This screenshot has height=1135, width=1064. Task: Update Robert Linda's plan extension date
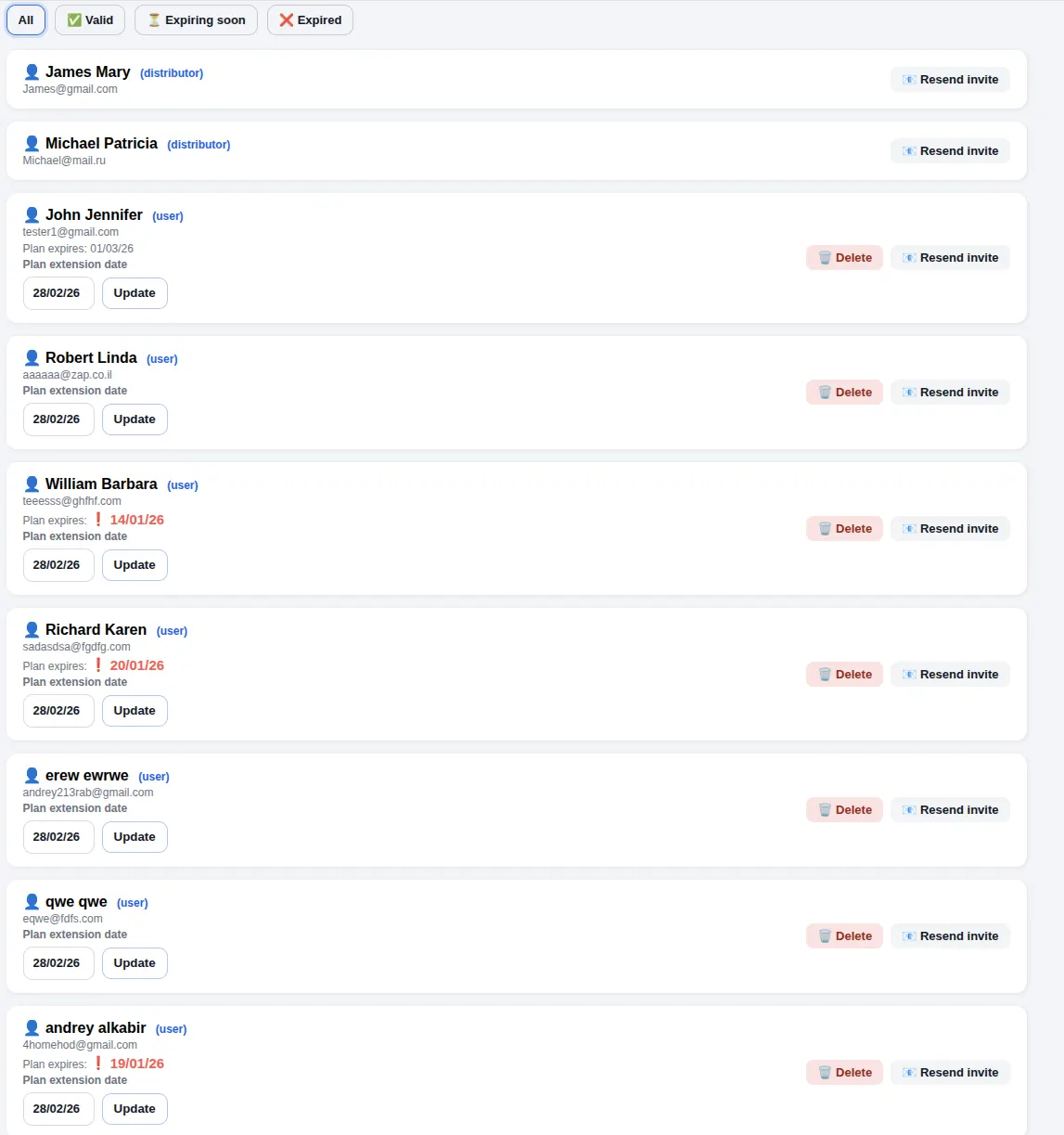click(135, 419)
